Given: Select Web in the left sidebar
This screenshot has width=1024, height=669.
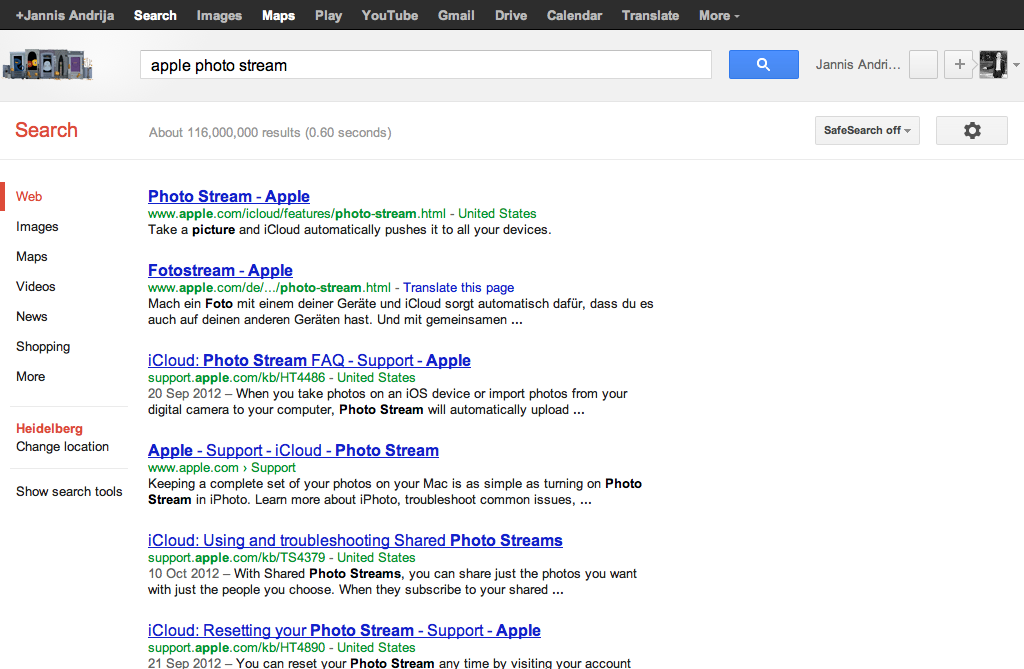Looking at the screenshot, I should coord(29,197).
